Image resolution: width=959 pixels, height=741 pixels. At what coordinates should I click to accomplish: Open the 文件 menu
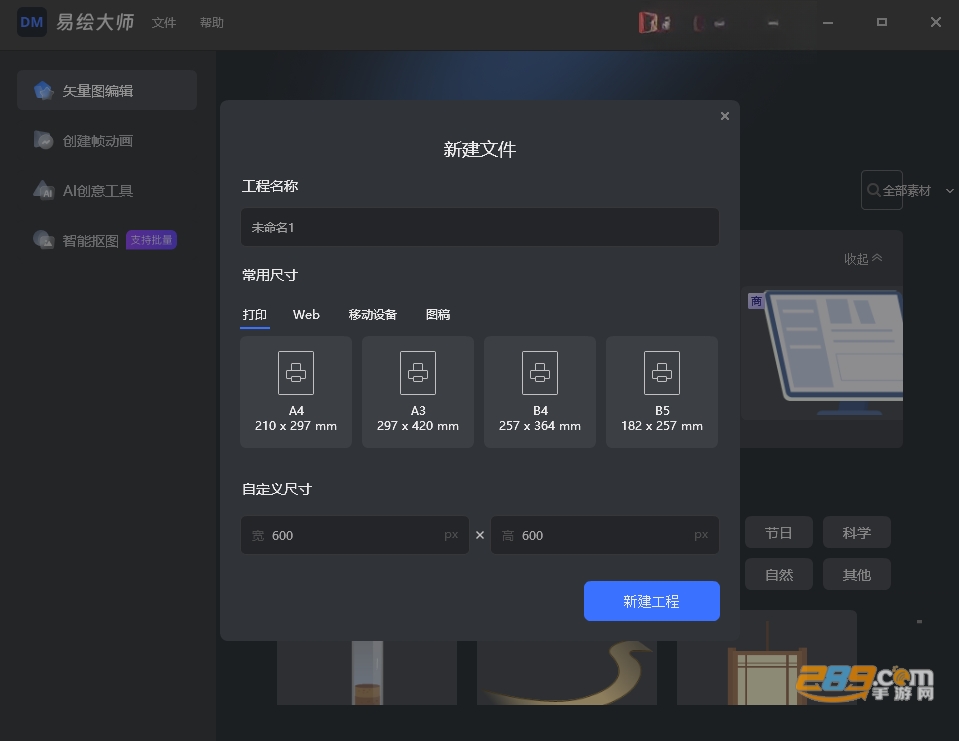(164, 23)
